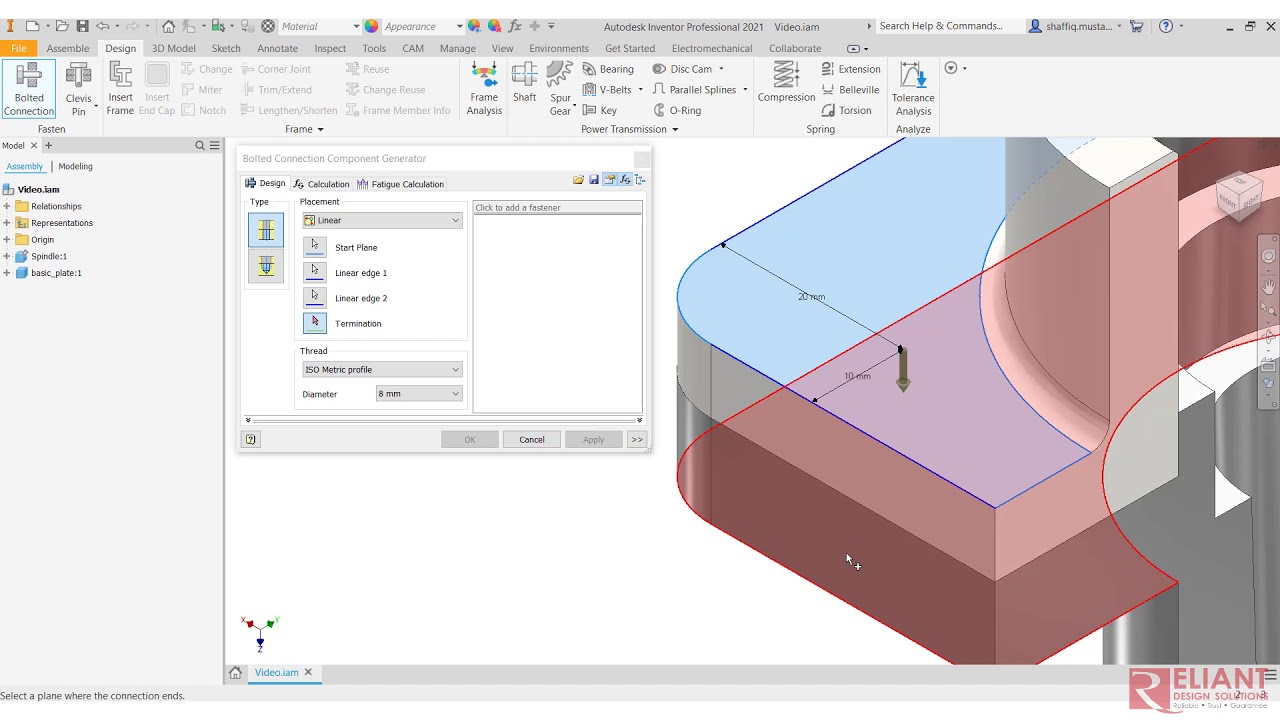Activate Termination selection button

315,323
